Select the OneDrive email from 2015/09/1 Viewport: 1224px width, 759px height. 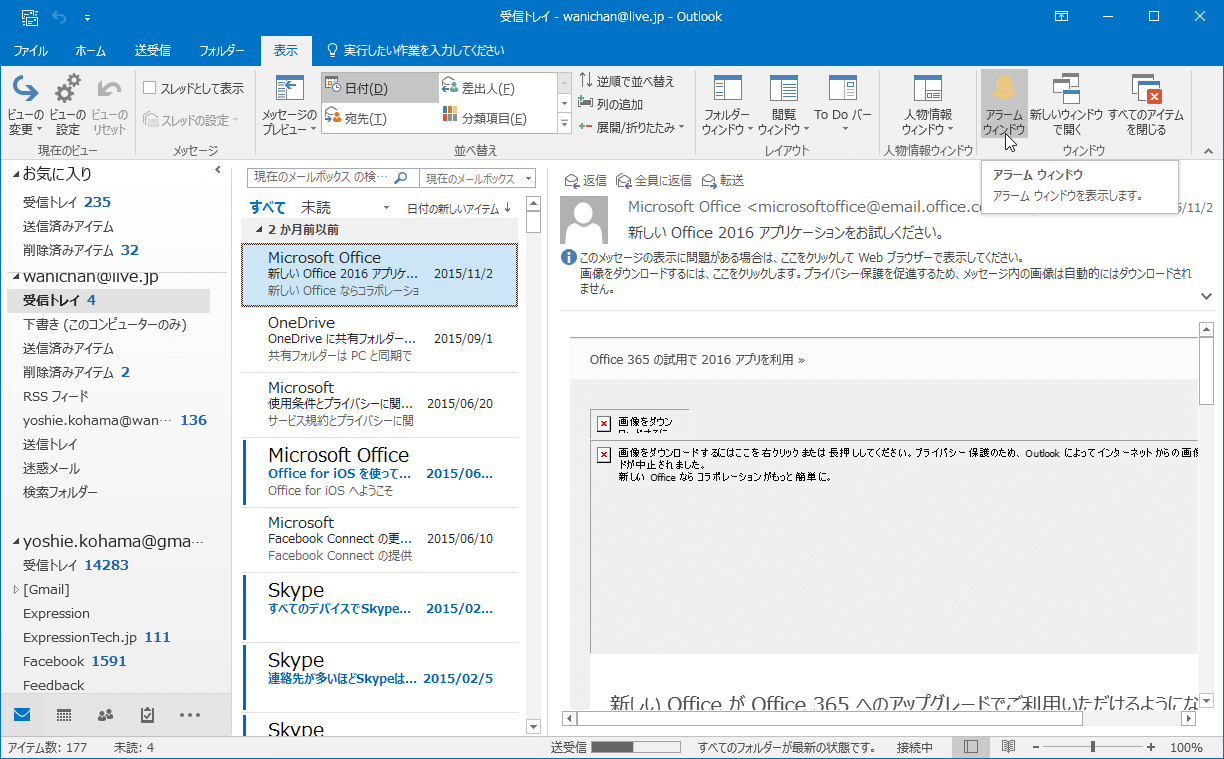(380, 338)
